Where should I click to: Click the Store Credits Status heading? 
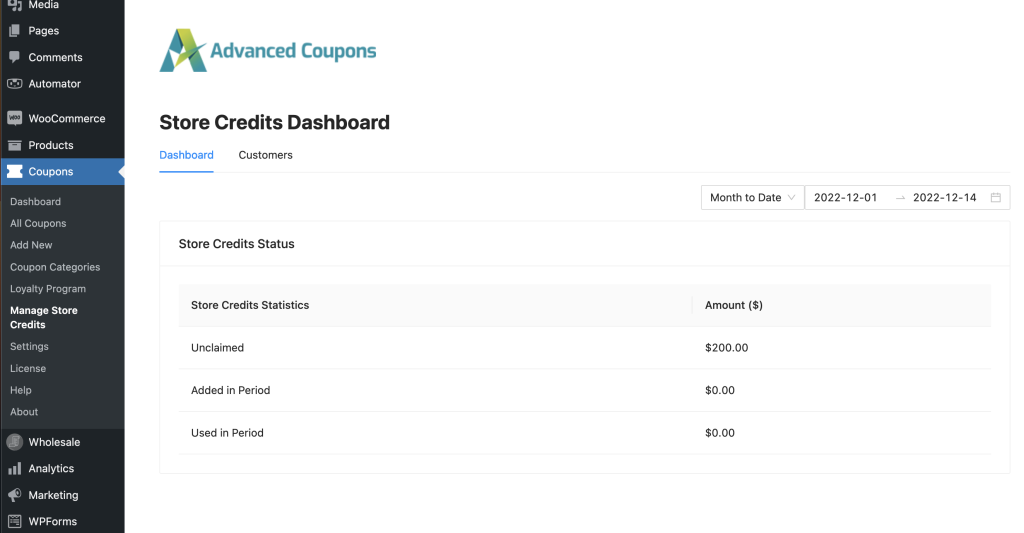(236, 244)
